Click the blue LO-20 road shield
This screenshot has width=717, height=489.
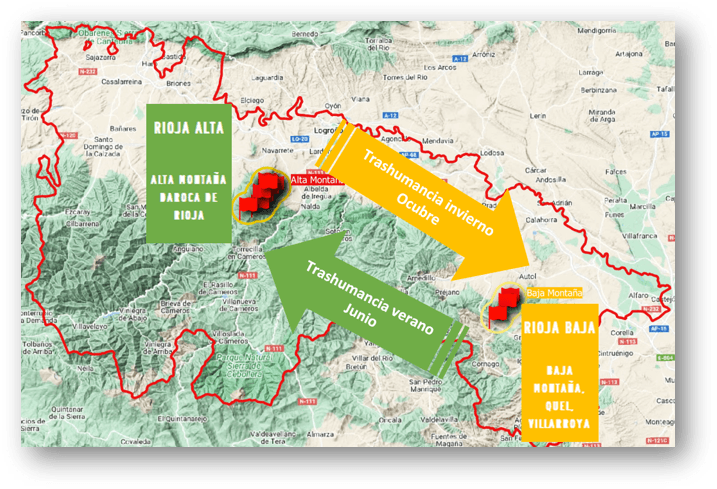point(300,139)
